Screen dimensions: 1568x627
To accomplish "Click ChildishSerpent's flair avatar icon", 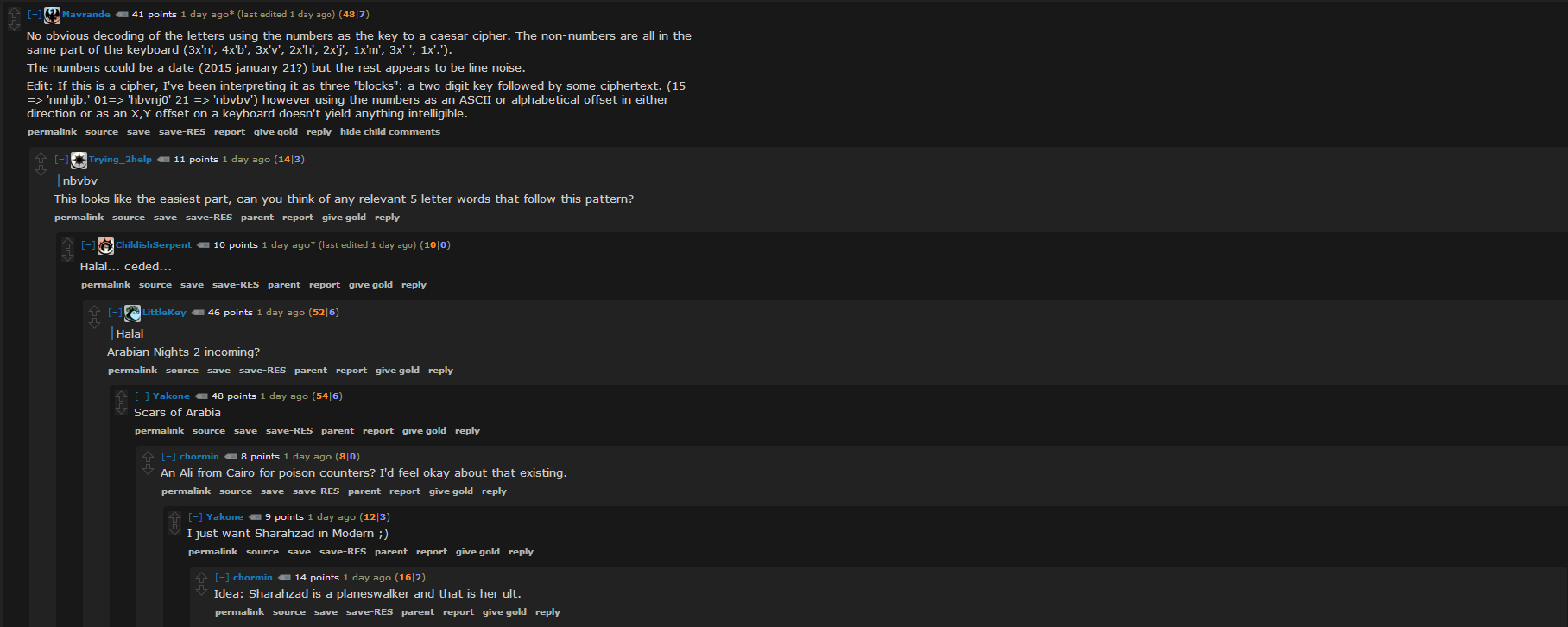I will (x=106, y=245).
